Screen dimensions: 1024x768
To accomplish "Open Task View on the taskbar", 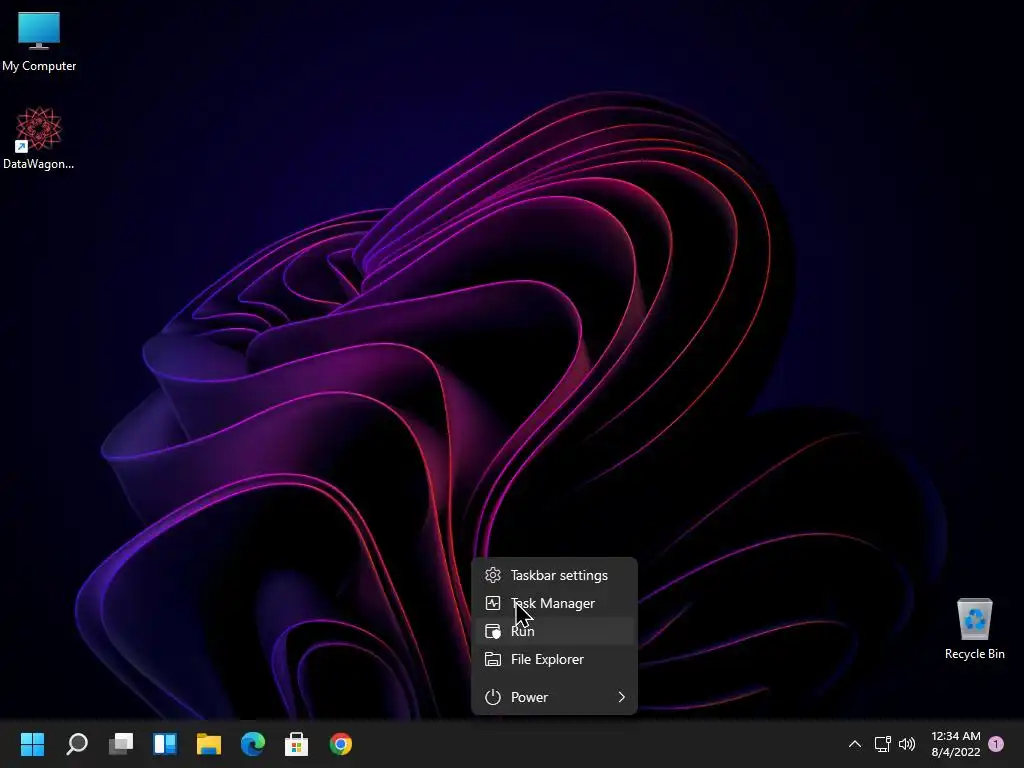I will (121, 744).
